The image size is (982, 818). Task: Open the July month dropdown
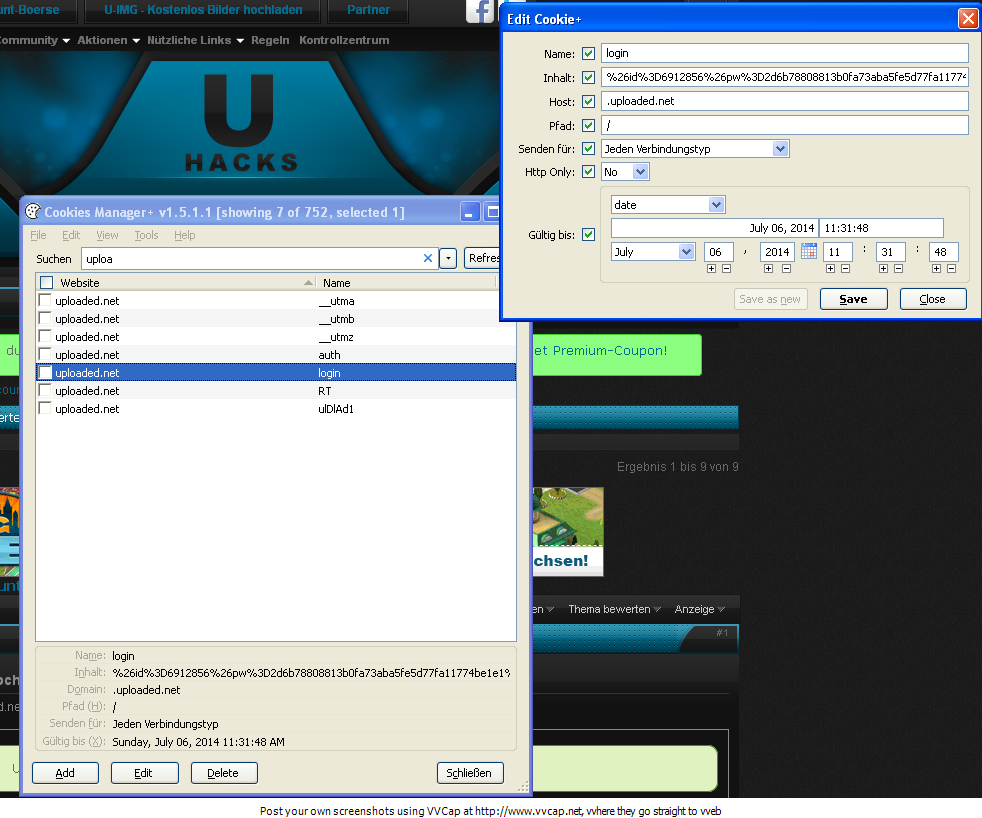coord(686,252)
